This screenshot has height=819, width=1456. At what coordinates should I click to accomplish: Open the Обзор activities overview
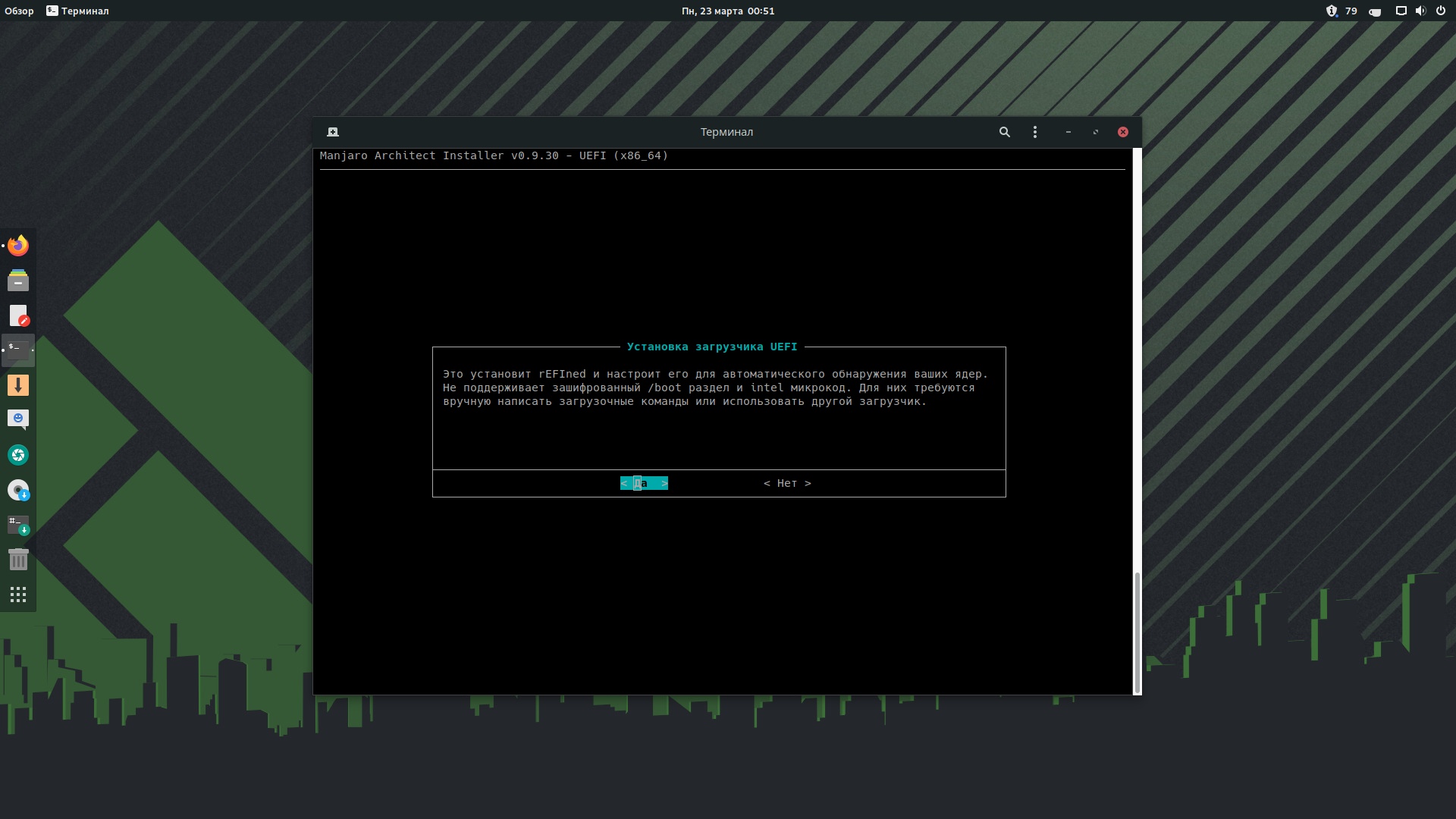(x=20, y=11)
